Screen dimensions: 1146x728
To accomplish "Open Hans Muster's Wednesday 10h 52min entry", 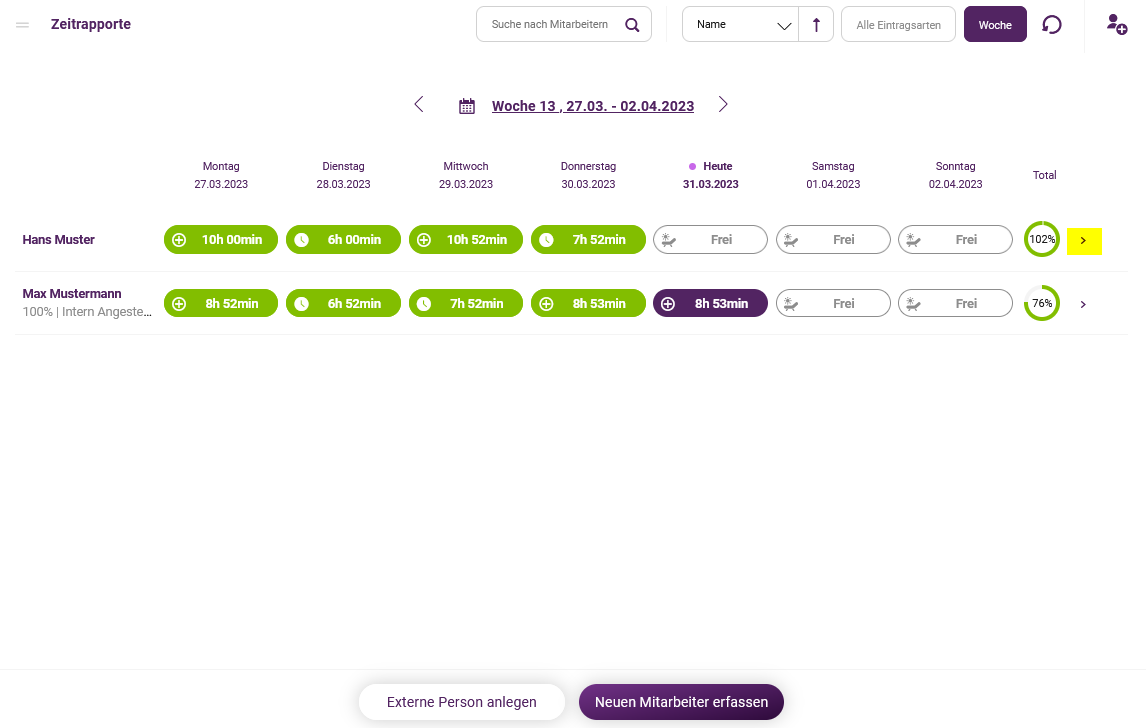I will [466, 240].
